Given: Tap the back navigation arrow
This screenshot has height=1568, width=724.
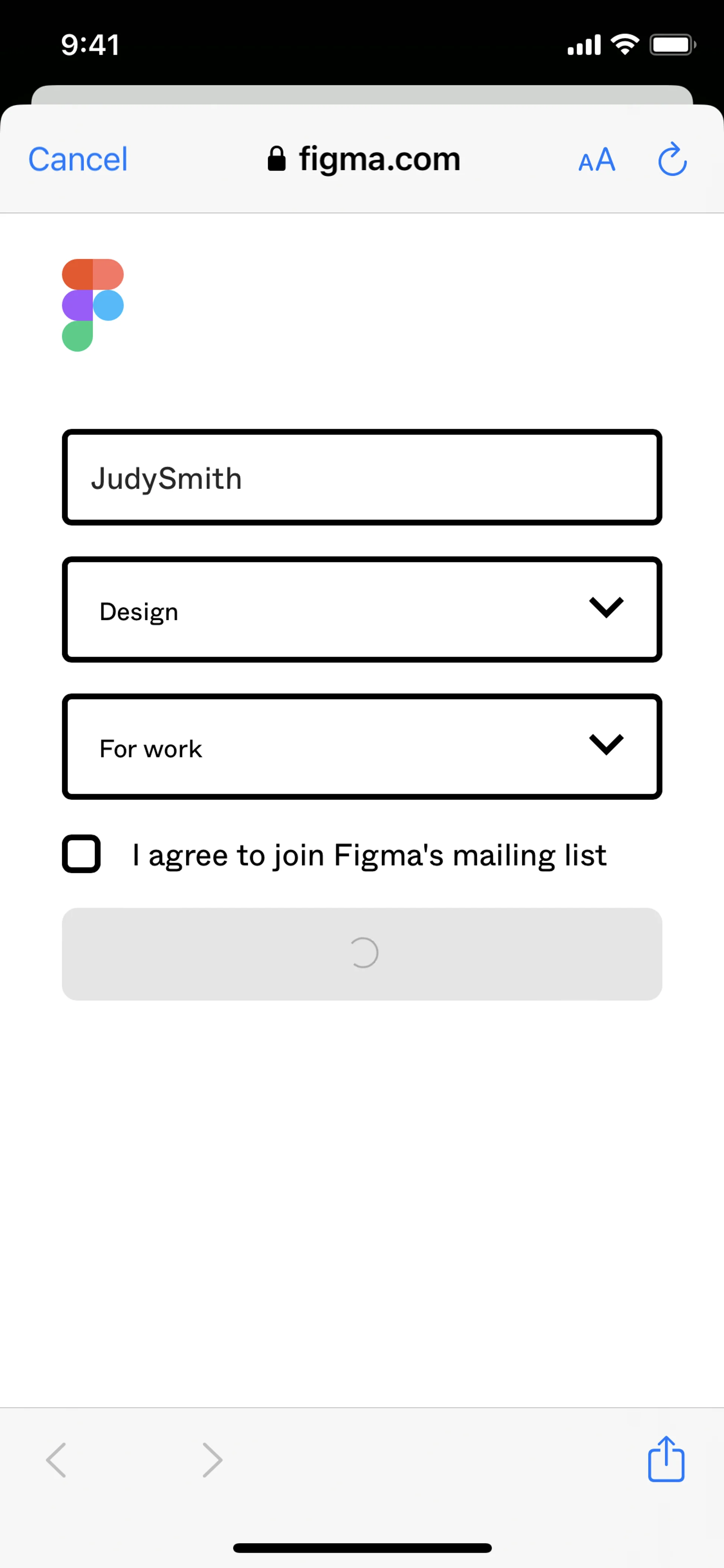Looking at the screenshot, I should click(56, 1460).
